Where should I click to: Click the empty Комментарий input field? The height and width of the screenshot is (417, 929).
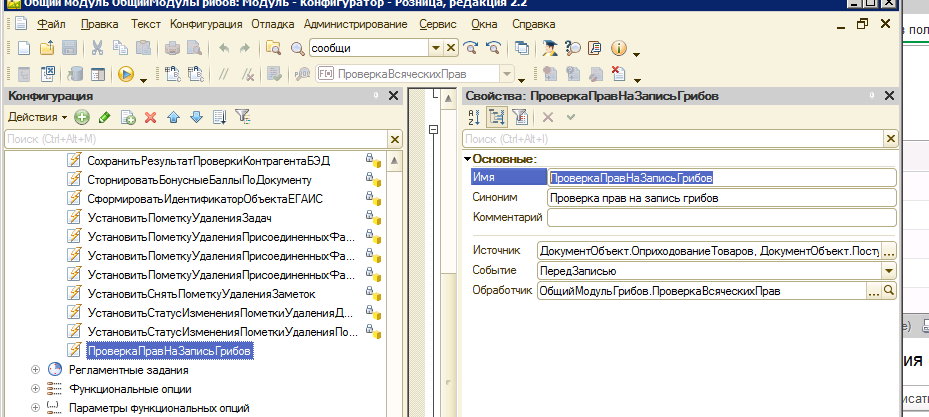tap(722, 217)
